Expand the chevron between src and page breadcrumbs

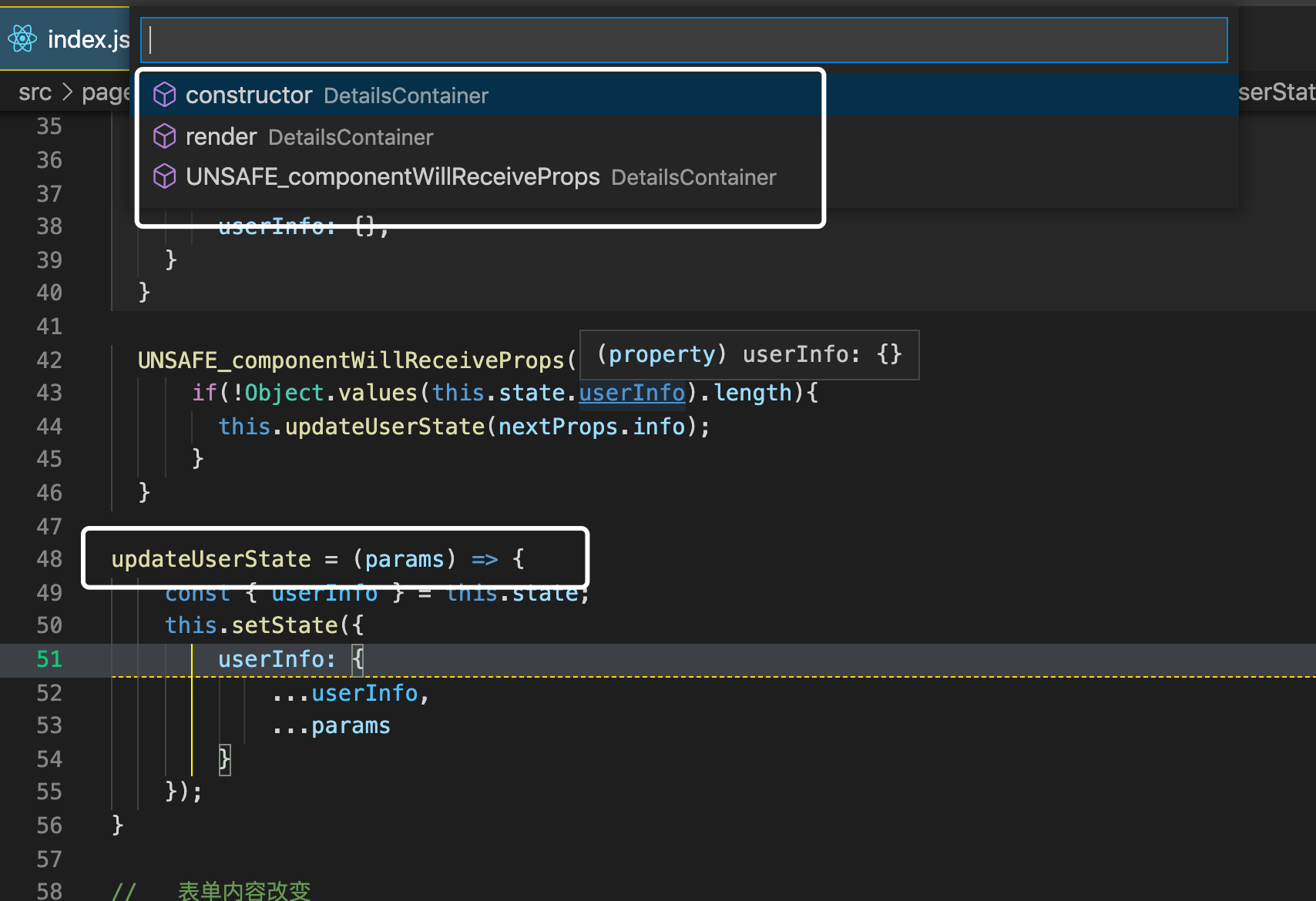pyautogui.click(x=67, y=92)
